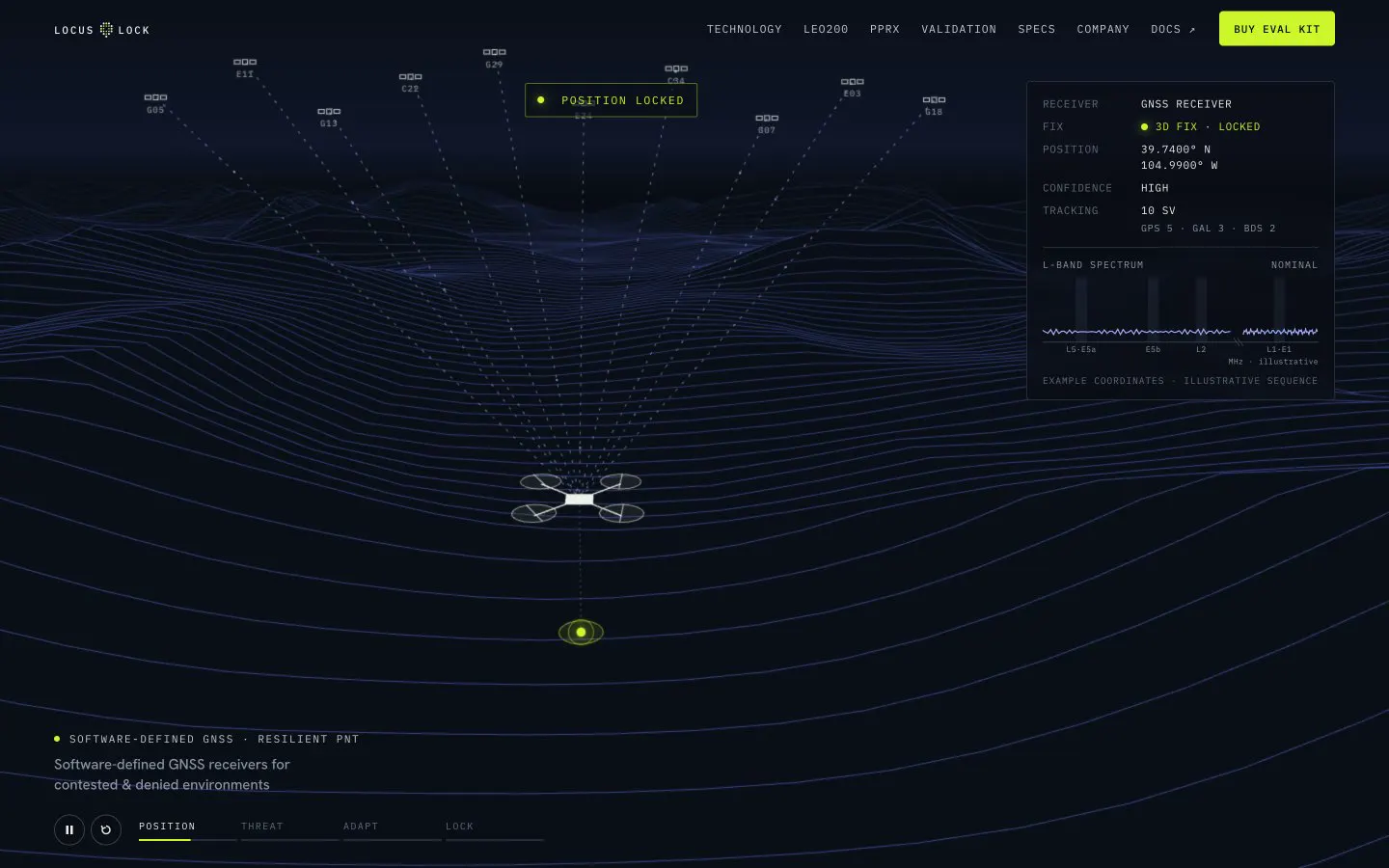The width and height of the screenshot is (1389, 868).
Task: Open the Company page
Action: click(x=1103, y=29)
